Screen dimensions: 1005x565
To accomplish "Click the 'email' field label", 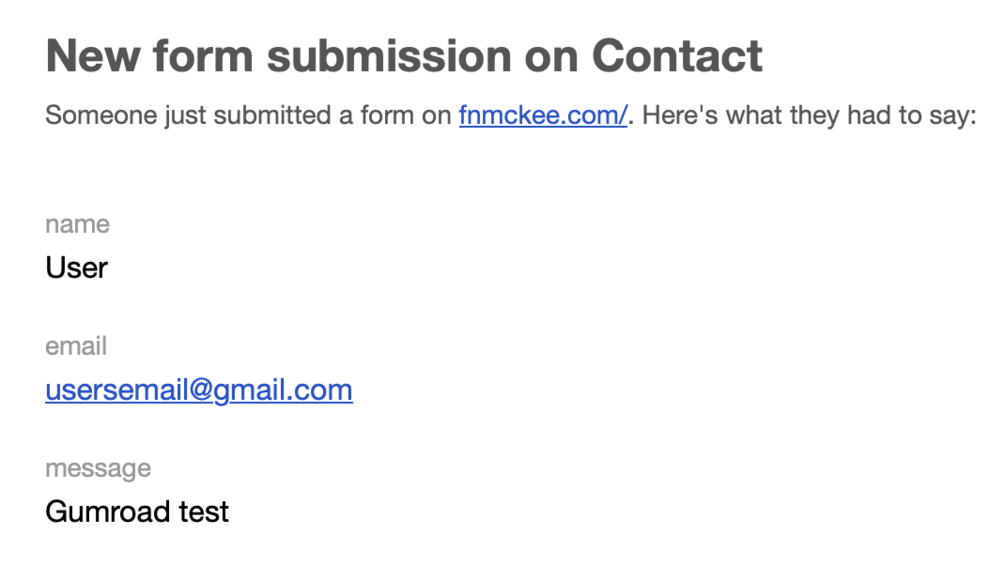I will click(76, 346).
